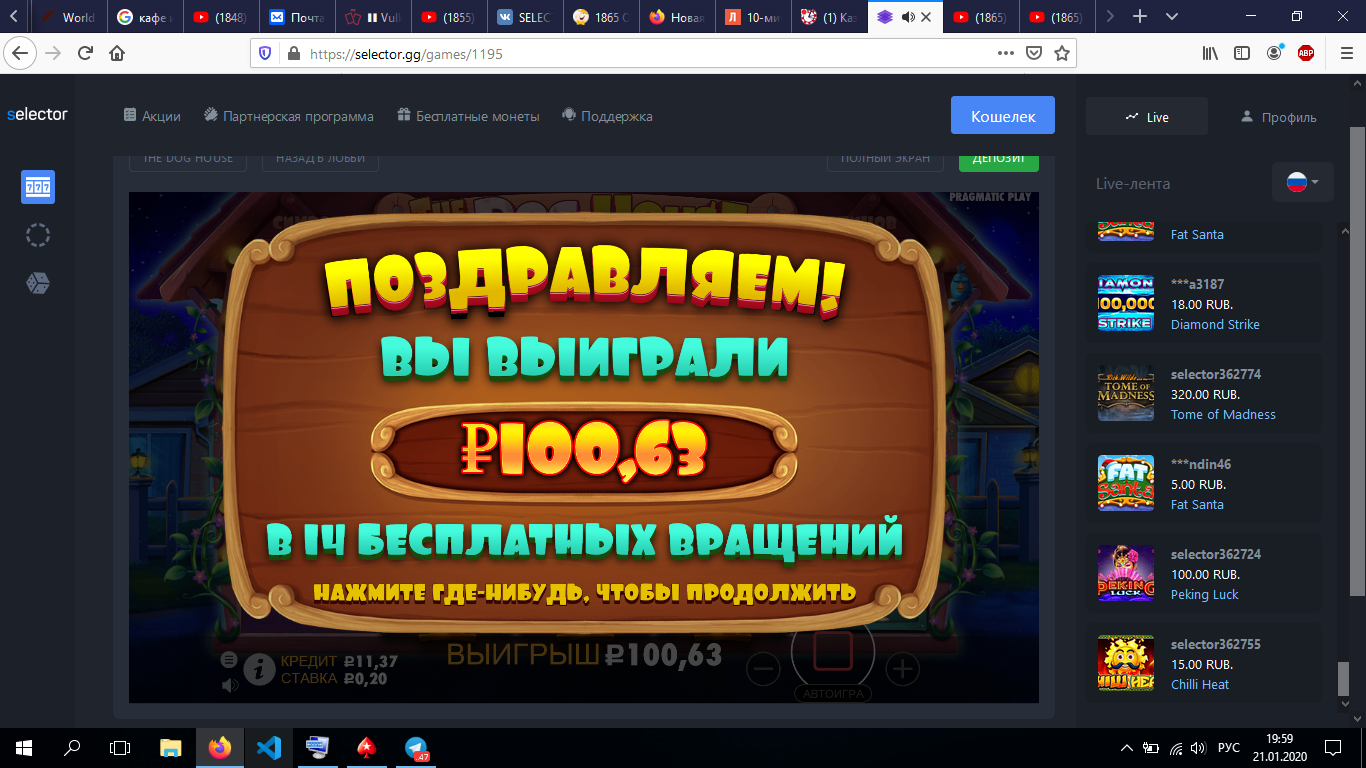Open PokerStars from the taskbar
Screen dimensions: 1366x768
[x=366, y=747]
